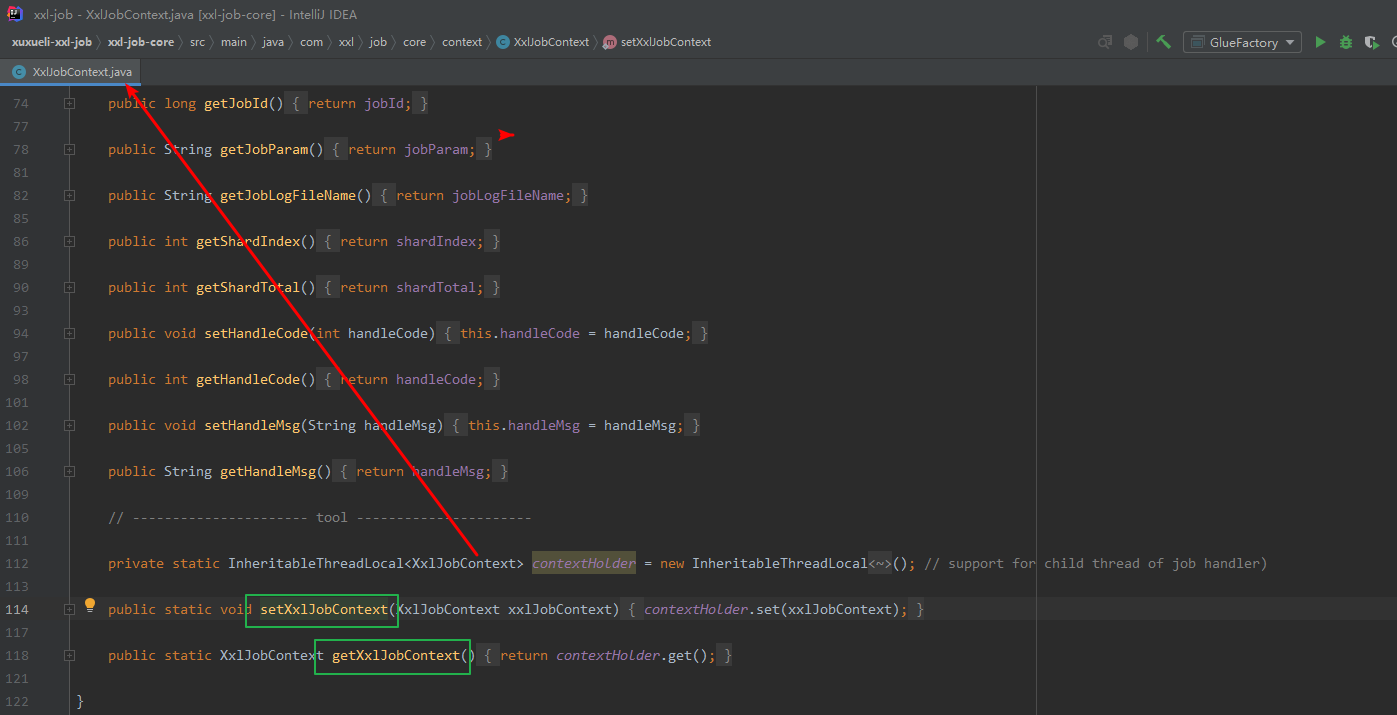Click the java breadcrumb
1397x715 pixels.
point(273,42)
